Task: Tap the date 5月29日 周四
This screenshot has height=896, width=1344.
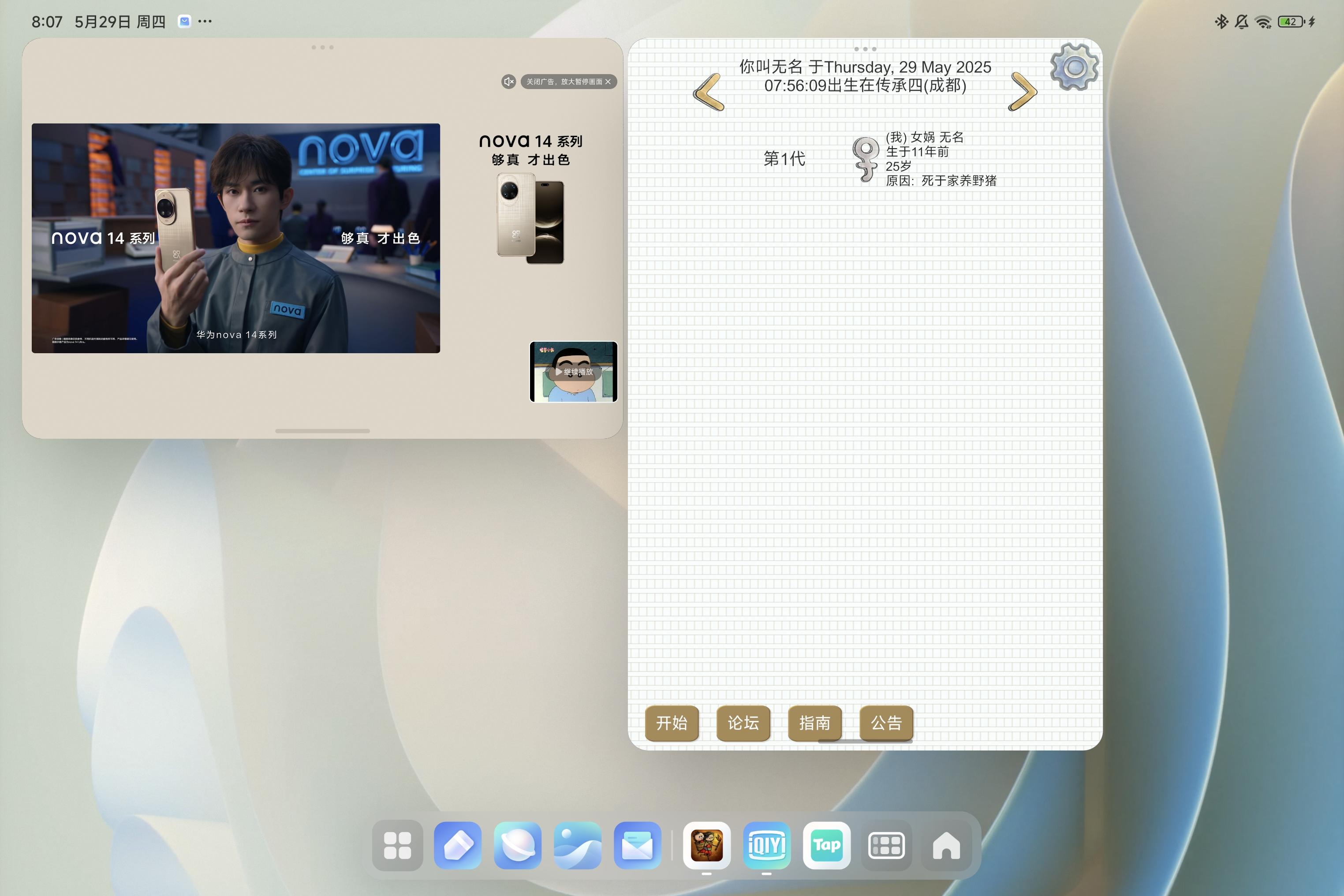Action: pos(120,22)
